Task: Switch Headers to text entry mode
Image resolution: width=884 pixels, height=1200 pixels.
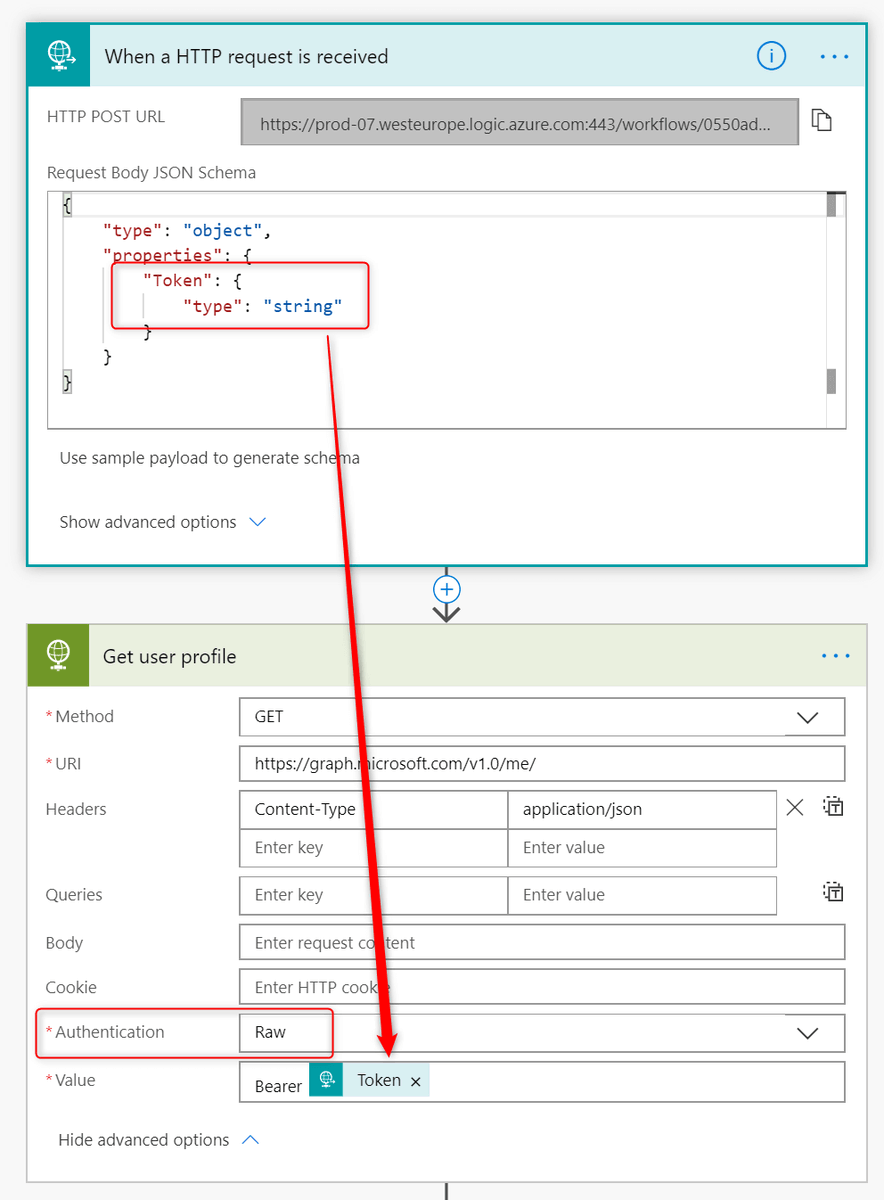Action: click(833, 806)
